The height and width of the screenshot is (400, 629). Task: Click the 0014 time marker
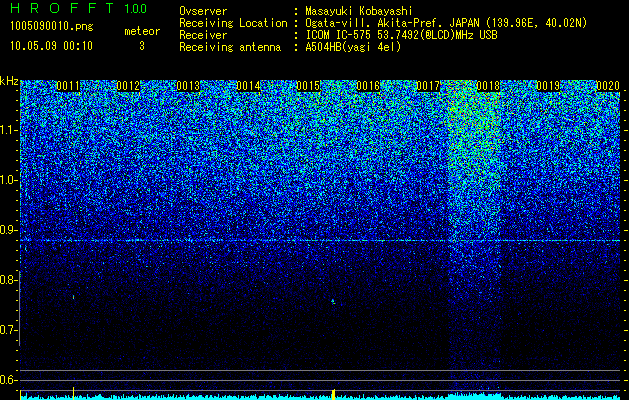click(x=248, y=86)
